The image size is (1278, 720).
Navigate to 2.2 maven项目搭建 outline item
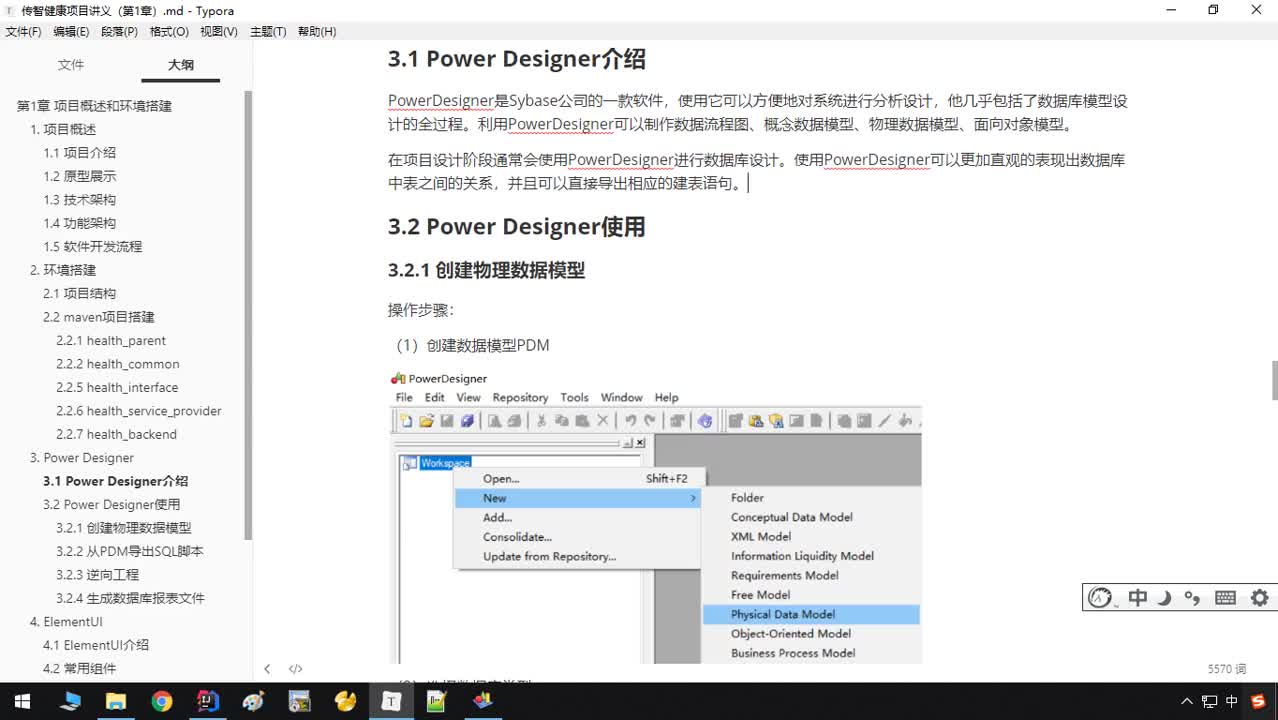point(99,317)
